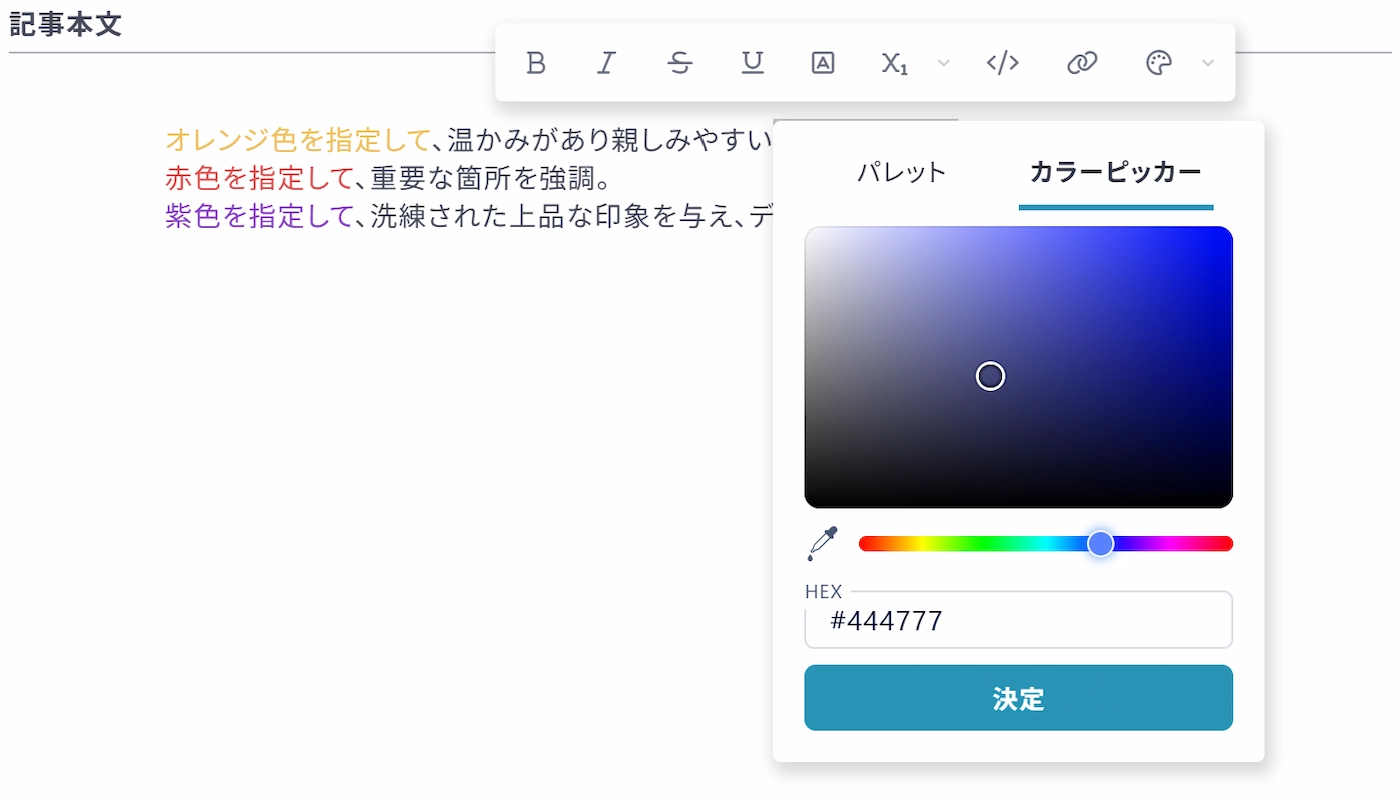Click the circular handle in the color gradient area
Screen dimensions: 1400x799
click(x=990, y=376)
